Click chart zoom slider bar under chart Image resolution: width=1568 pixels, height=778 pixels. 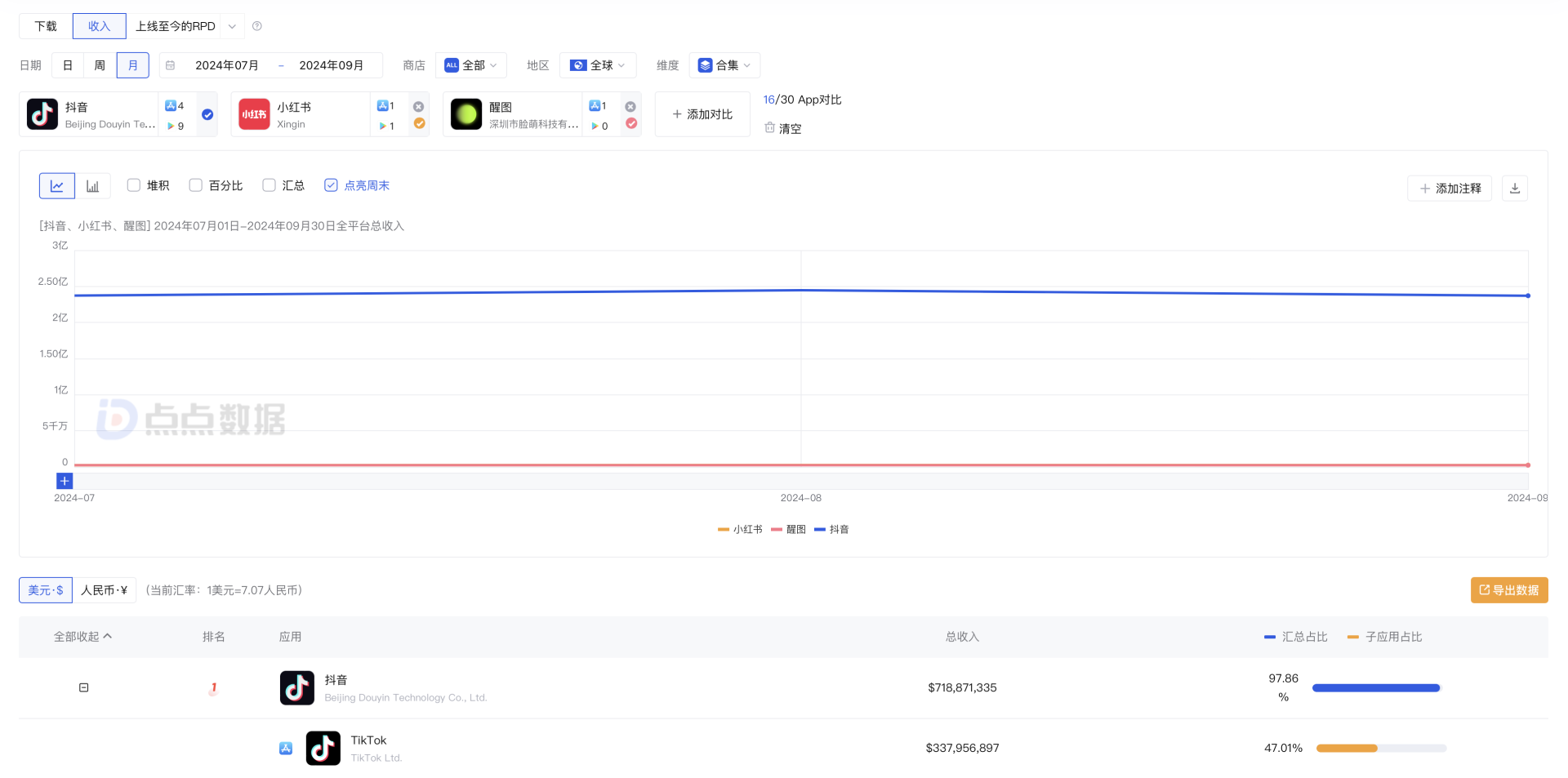click(x=801, y=481)
